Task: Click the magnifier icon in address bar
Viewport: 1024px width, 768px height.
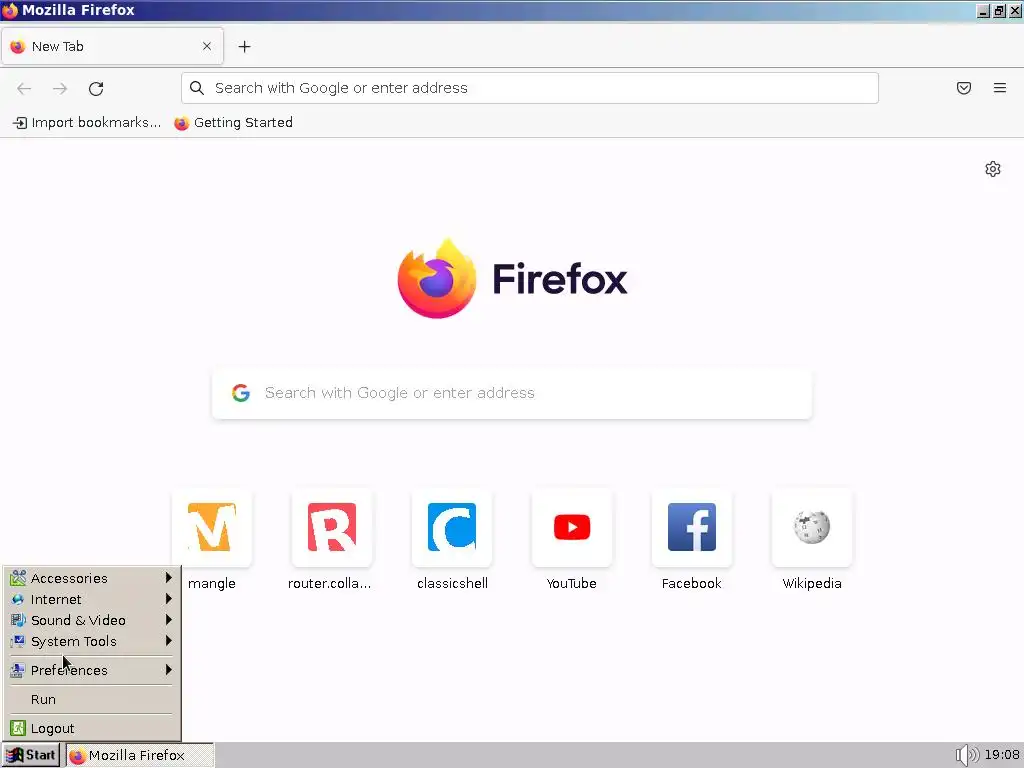Action: 197,88
